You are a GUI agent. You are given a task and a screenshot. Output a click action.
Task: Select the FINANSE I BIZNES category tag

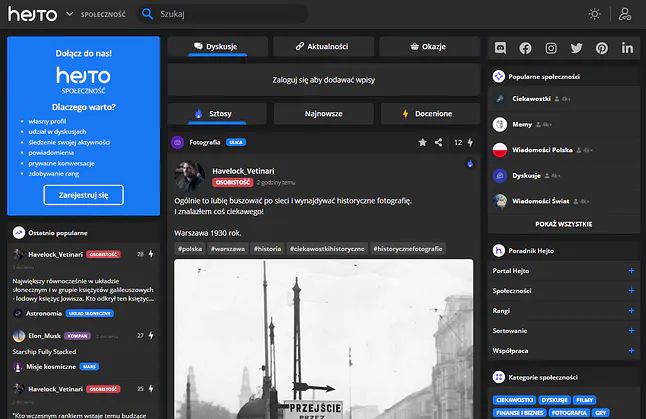click(x=519, y=412)
